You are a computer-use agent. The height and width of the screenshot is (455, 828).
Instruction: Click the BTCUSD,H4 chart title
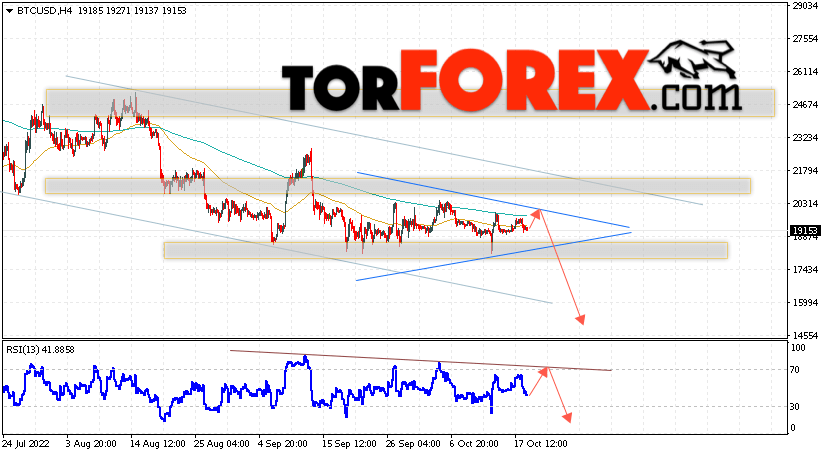coord(44,11)
